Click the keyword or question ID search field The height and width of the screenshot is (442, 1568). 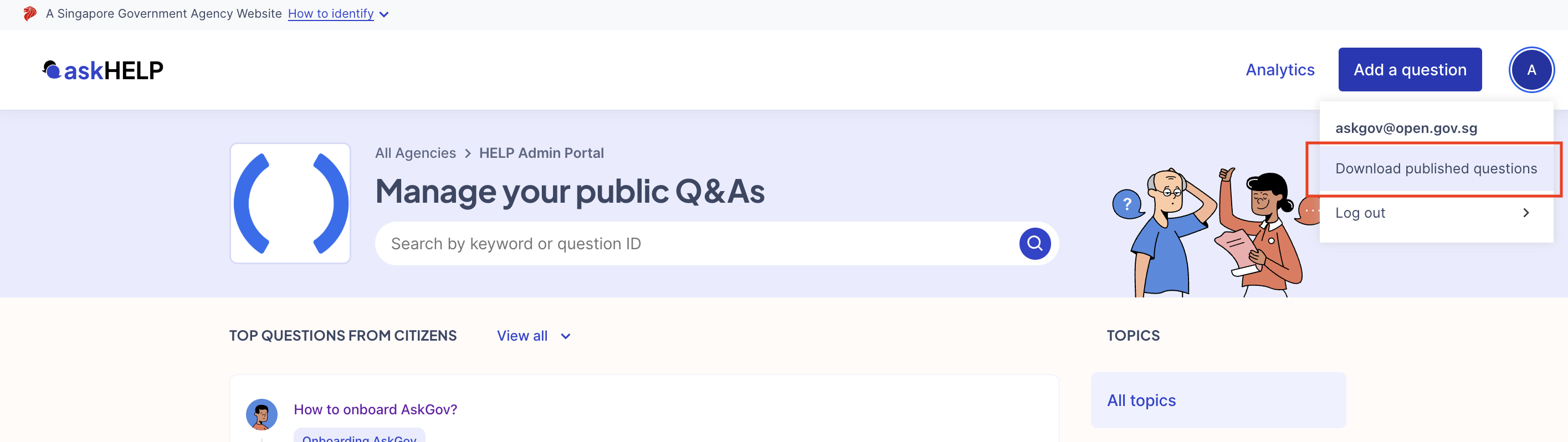coord(694,244)
